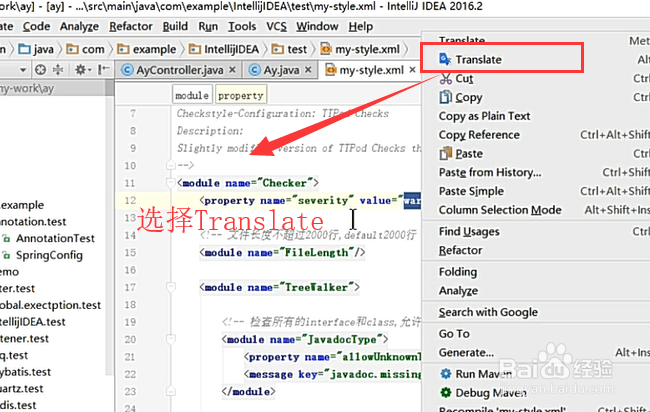This screenshot has width=650, height=412.
Task: Select Cut from the context menu
Action: (x=463, y=79)
